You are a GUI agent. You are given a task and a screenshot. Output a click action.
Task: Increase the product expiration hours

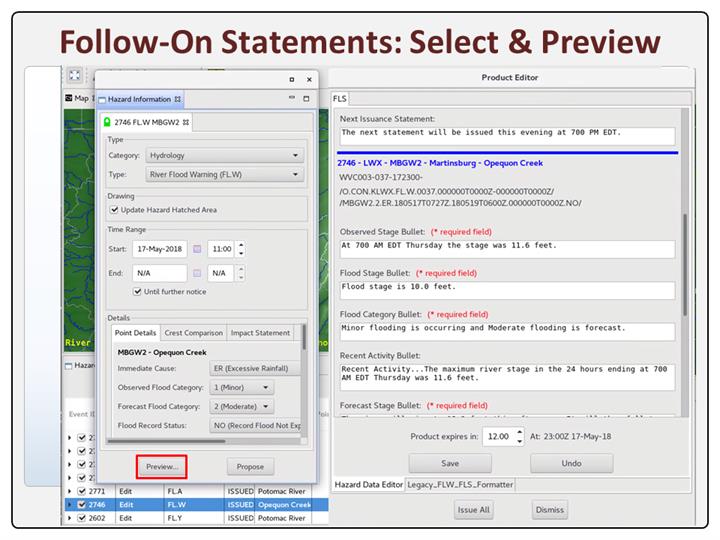click(519, 432)
